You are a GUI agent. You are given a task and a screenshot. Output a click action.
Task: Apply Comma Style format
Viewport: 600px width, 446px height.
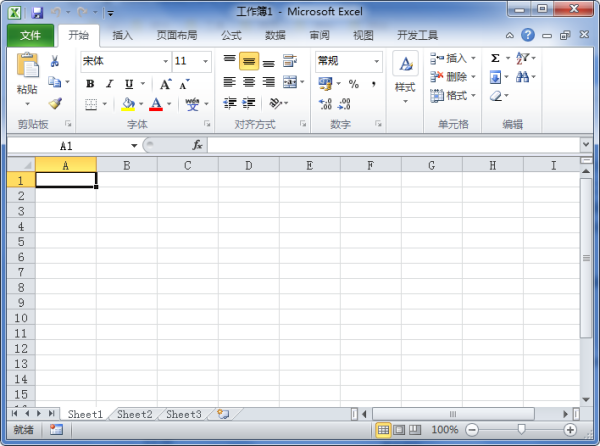[x=373, y=84]
